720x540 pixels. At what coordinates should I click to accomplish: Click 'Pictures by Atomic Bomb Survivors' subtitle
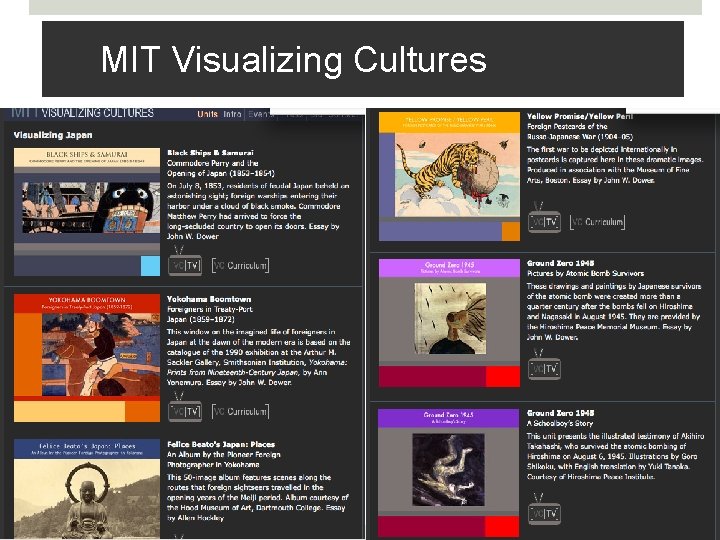[585, 273]
